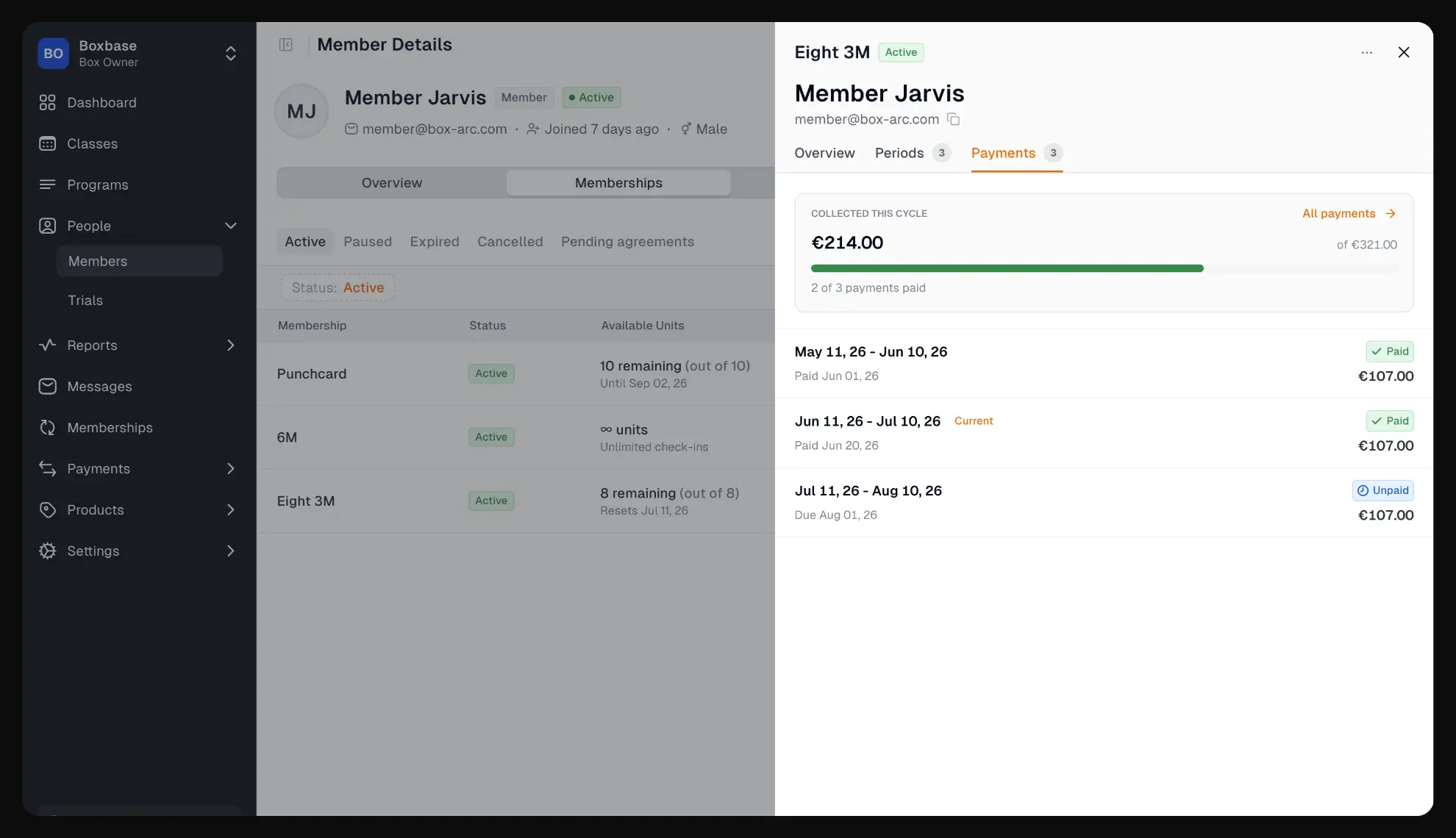Open the three-dot more options menu
This screenshot has height=838, width=1456.
tap(1366, 52)
